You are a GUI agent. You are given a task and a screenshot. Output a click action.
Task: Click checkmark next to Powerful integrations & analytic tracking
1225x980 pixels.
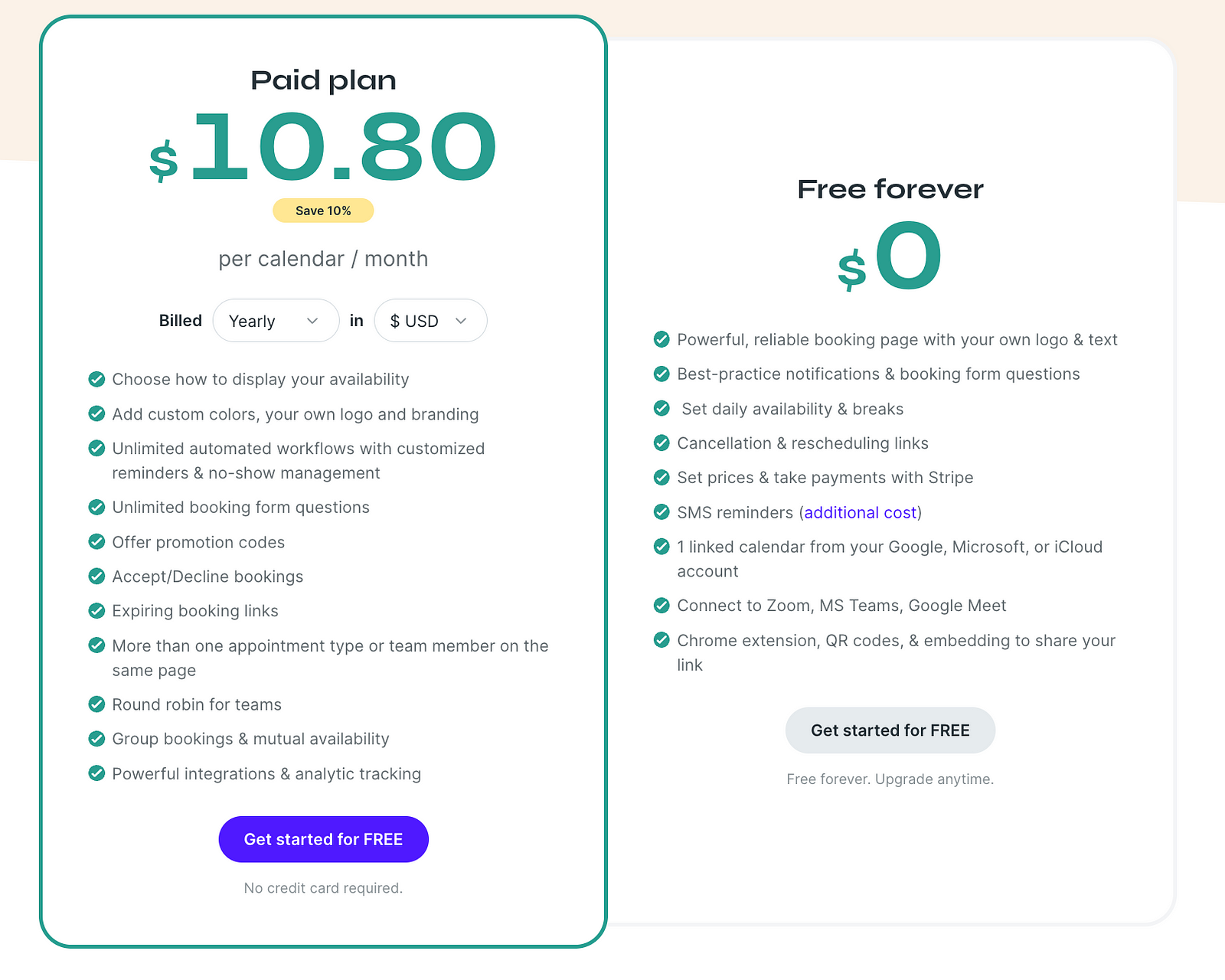point(96,773)
